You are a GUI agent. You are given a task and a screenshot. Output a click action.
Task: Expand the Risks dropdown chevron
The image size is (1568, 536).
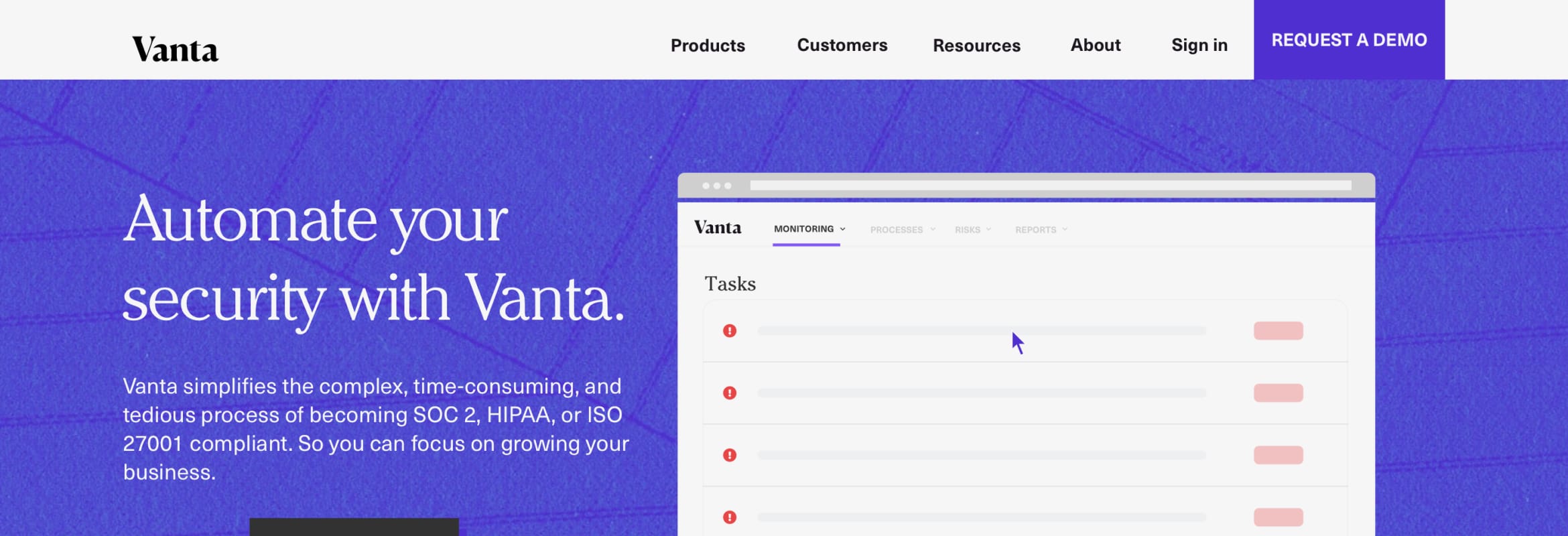988,229
